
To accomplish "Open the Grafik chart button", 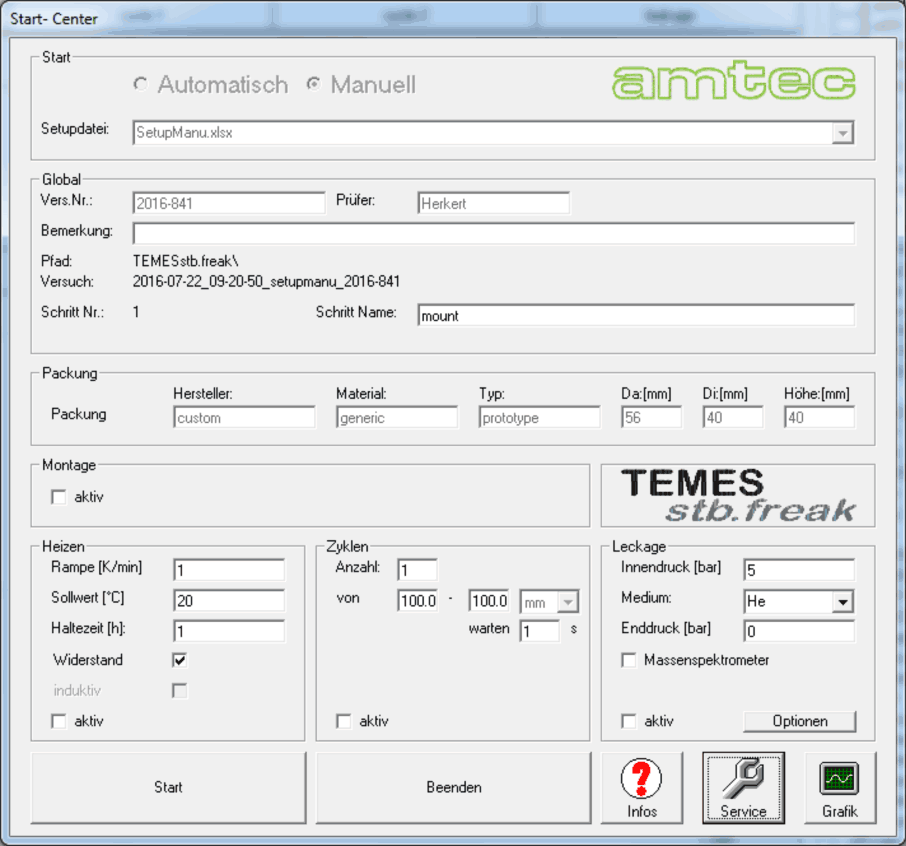I will point(840,788).
